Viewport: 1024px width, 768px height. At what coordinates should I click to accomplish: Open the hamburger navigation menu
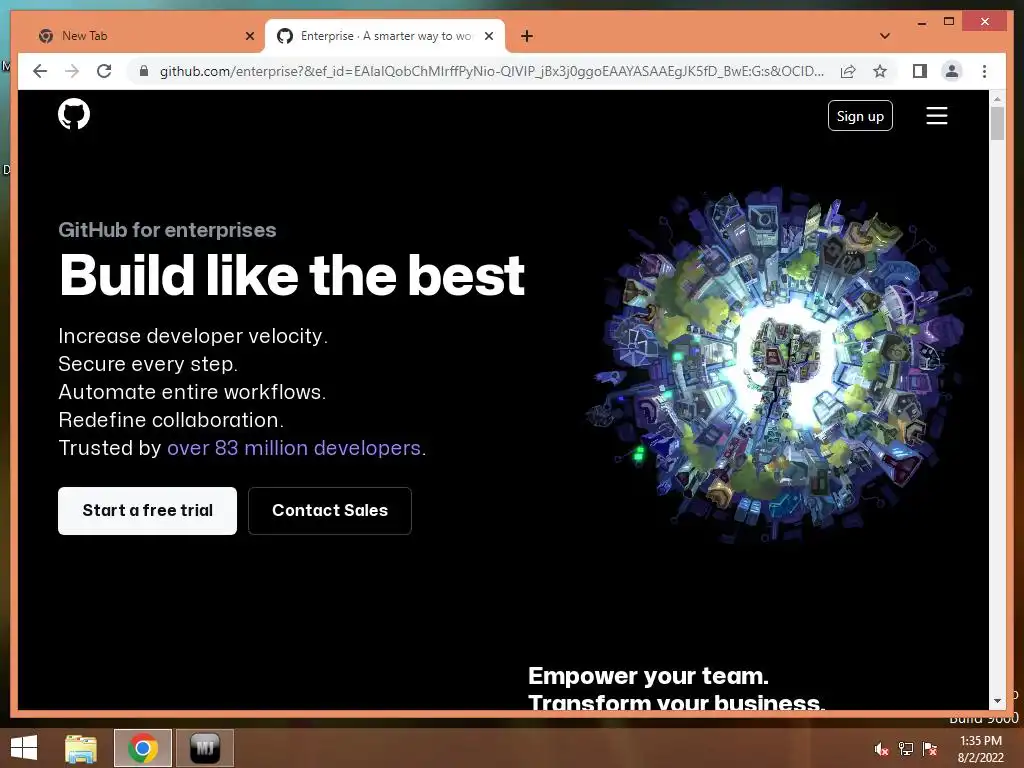click(936, 116)
